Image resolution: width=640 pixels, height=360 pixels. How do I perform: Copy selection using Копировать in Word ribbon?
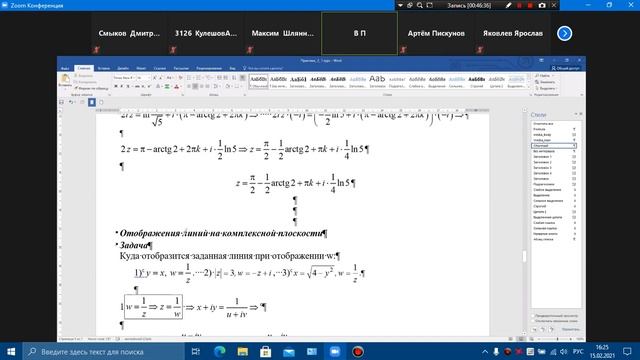[x=84, y=82]
